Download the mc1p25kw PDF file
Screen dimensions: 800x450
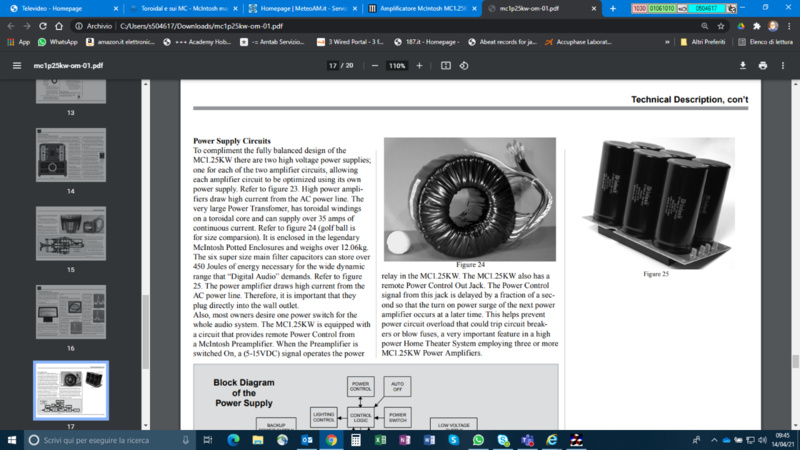(x=743, y=65)
